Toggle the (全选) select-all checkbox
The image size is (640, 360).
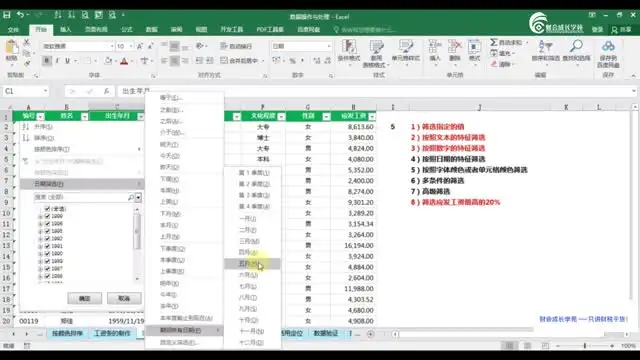(x=47, y=209)
